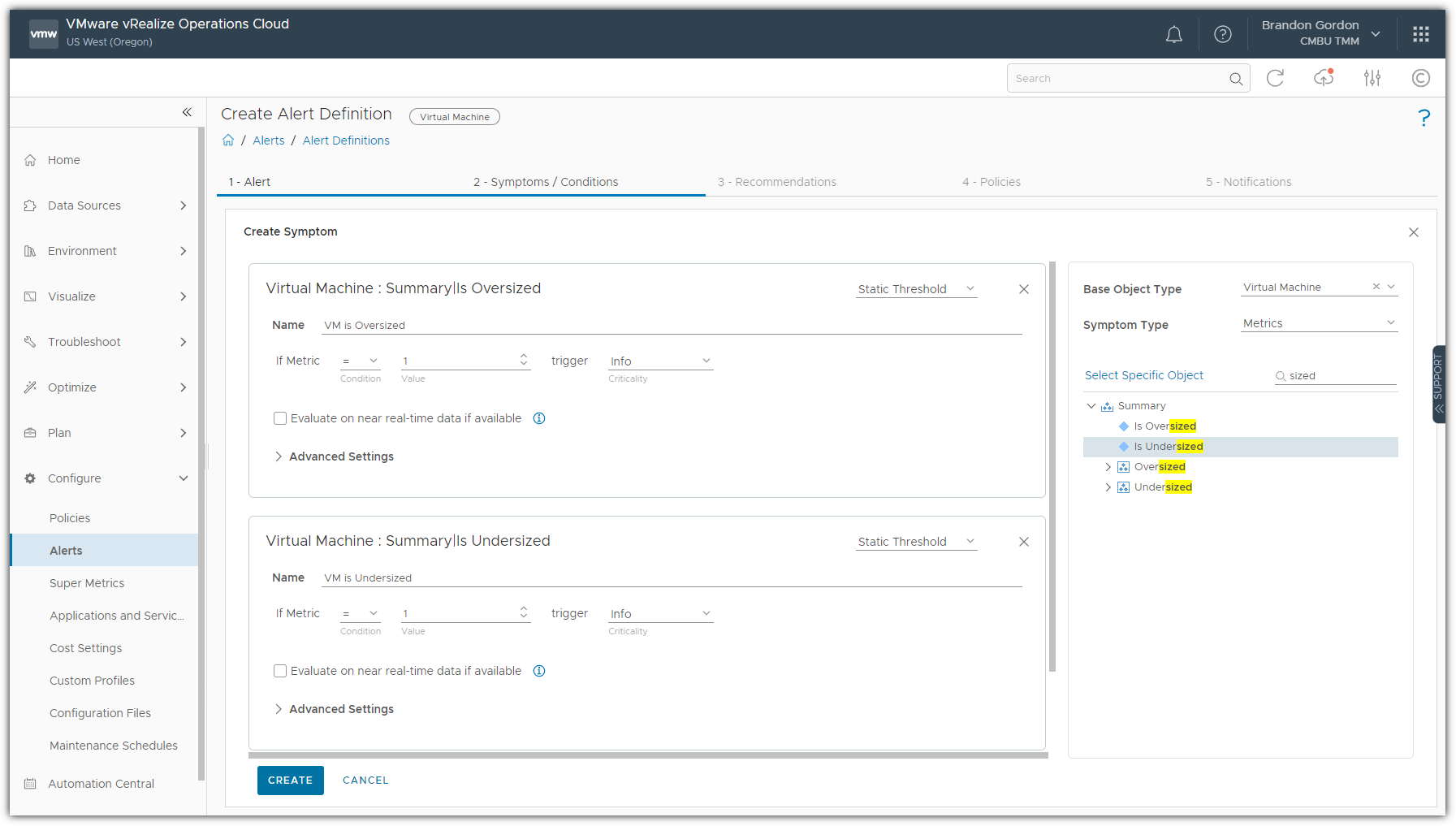Close the Create Symptom panel
This screenshot has width=1456, height=826.
(1414, 232)
